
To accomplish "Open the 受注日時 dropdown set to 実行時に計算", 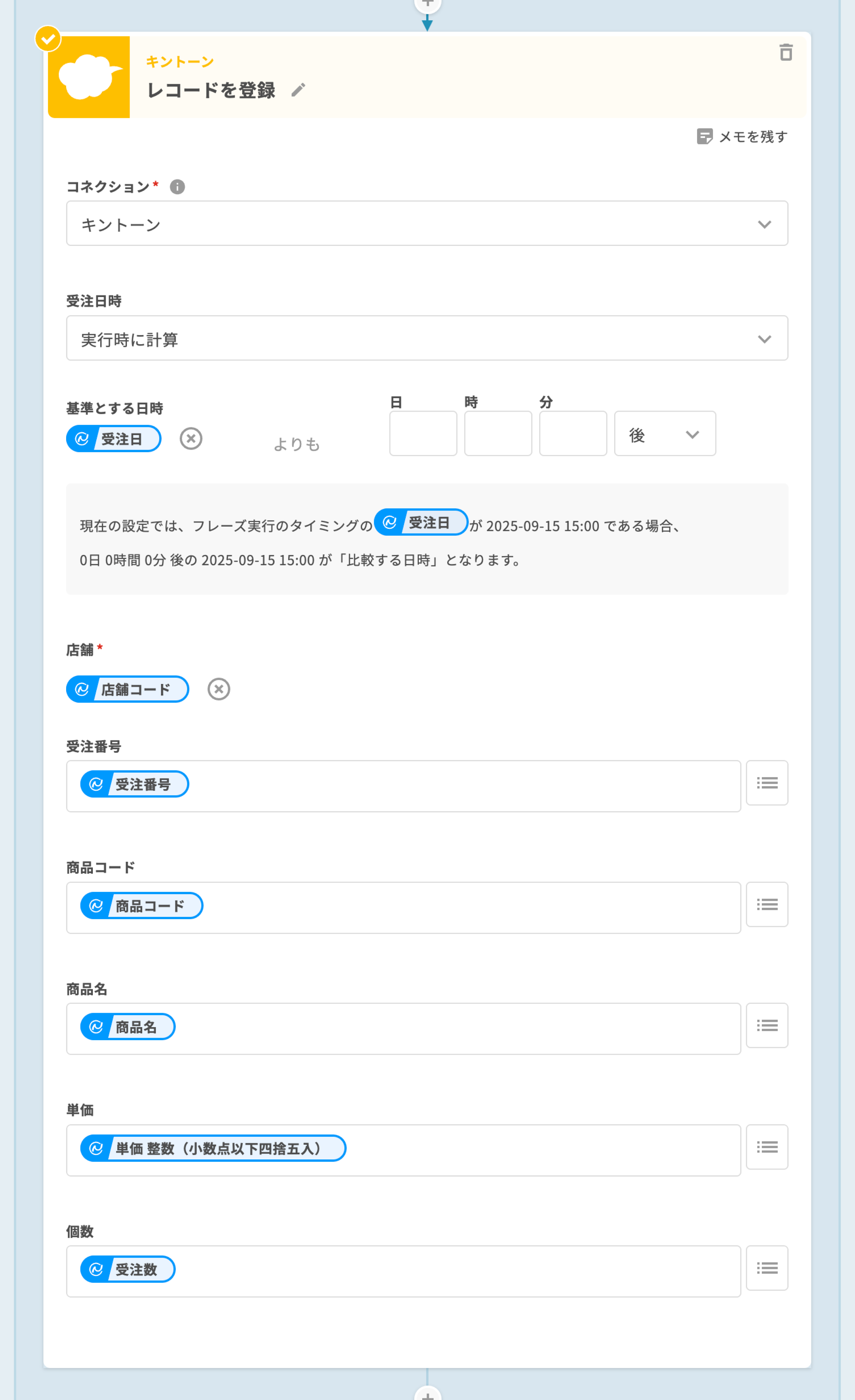I will click(426, 338).
